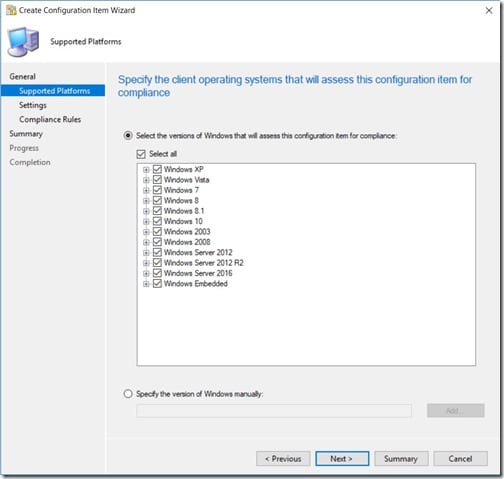Click the manual Windows version text field

click(x=274, y=411)
